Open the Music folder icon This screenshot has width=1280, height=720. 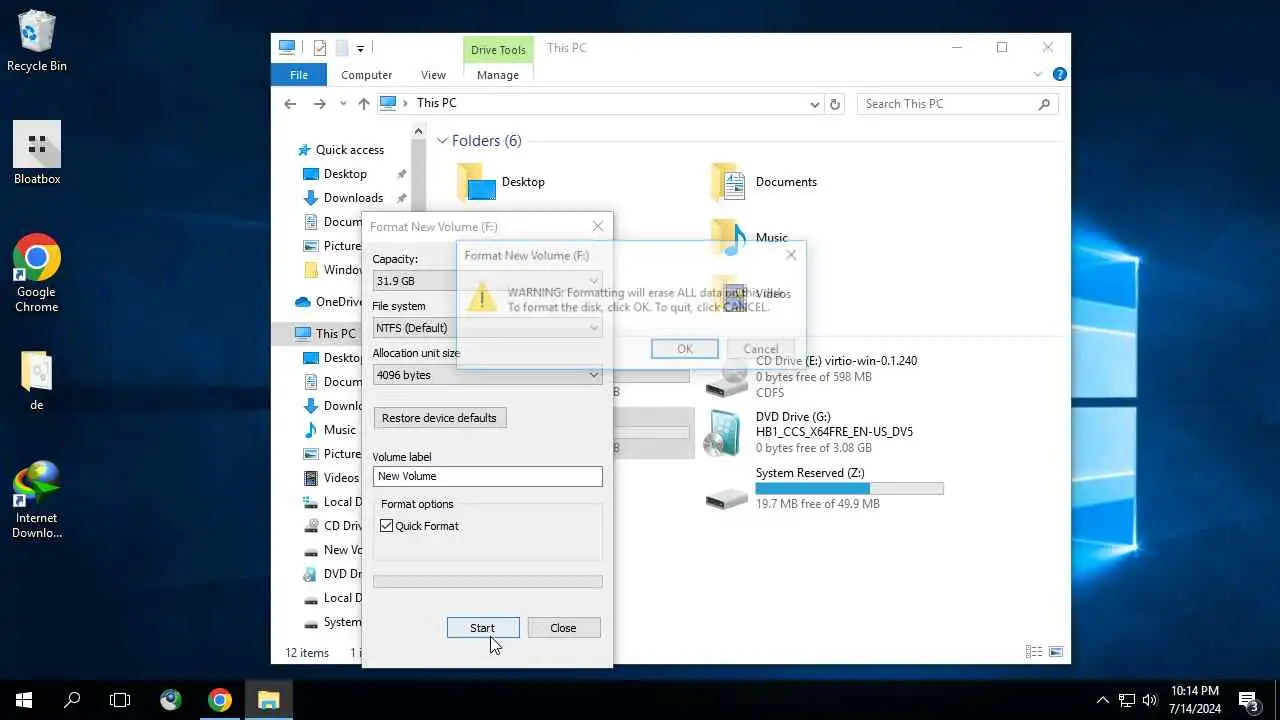point(728,238)
